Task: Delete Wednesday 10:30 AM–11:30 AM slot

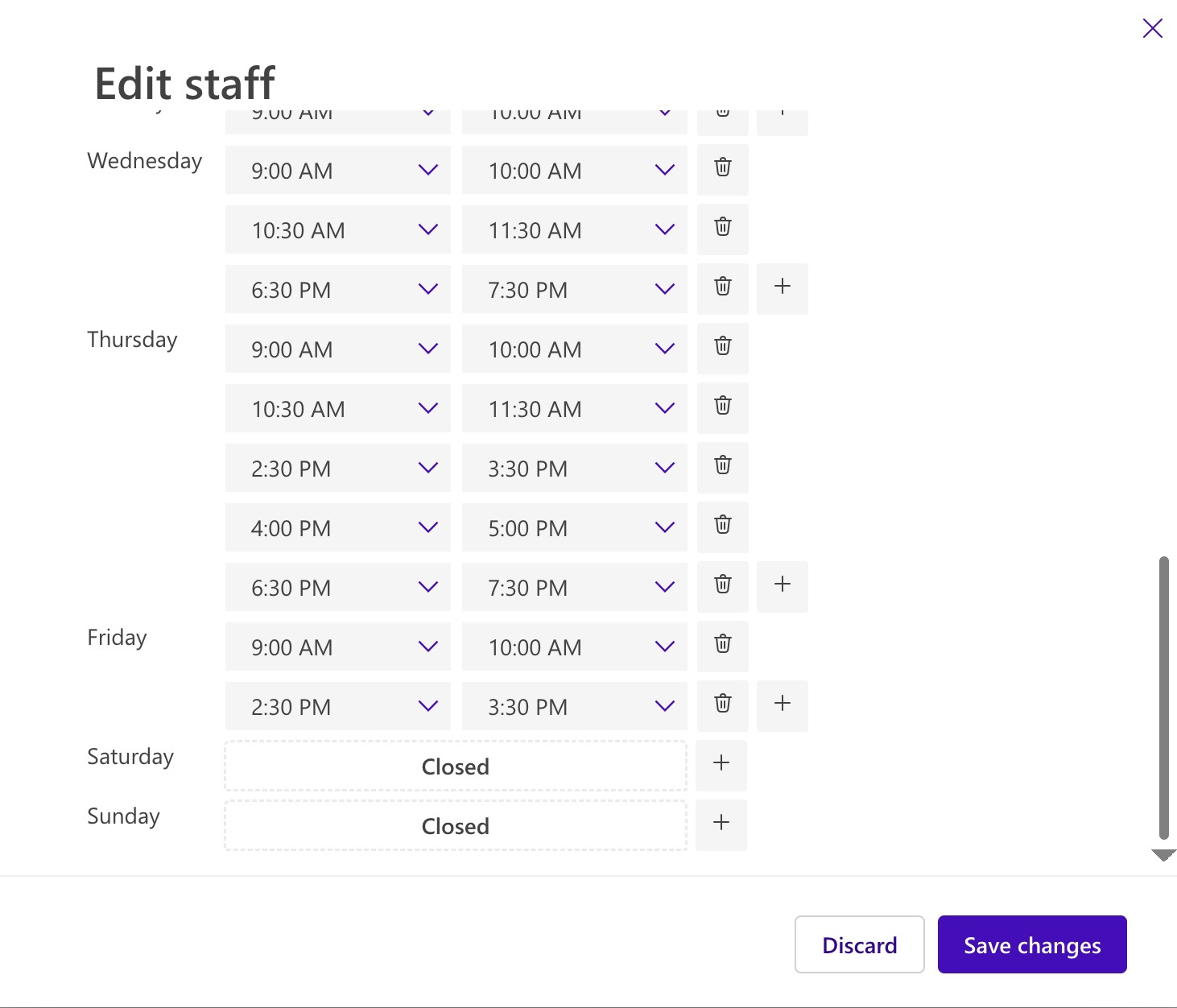Action: [723, 229]
